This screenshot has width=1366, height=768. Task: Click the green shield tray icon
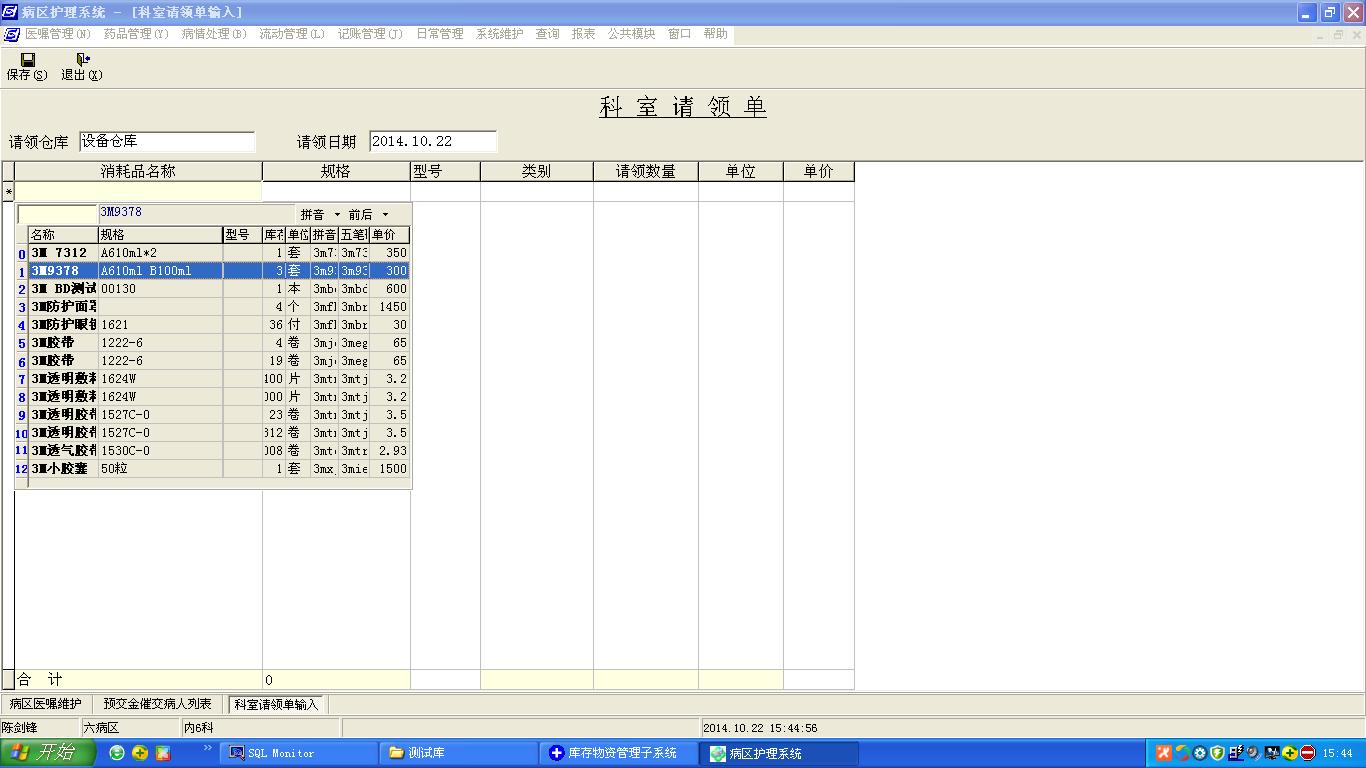[1217, 753]
